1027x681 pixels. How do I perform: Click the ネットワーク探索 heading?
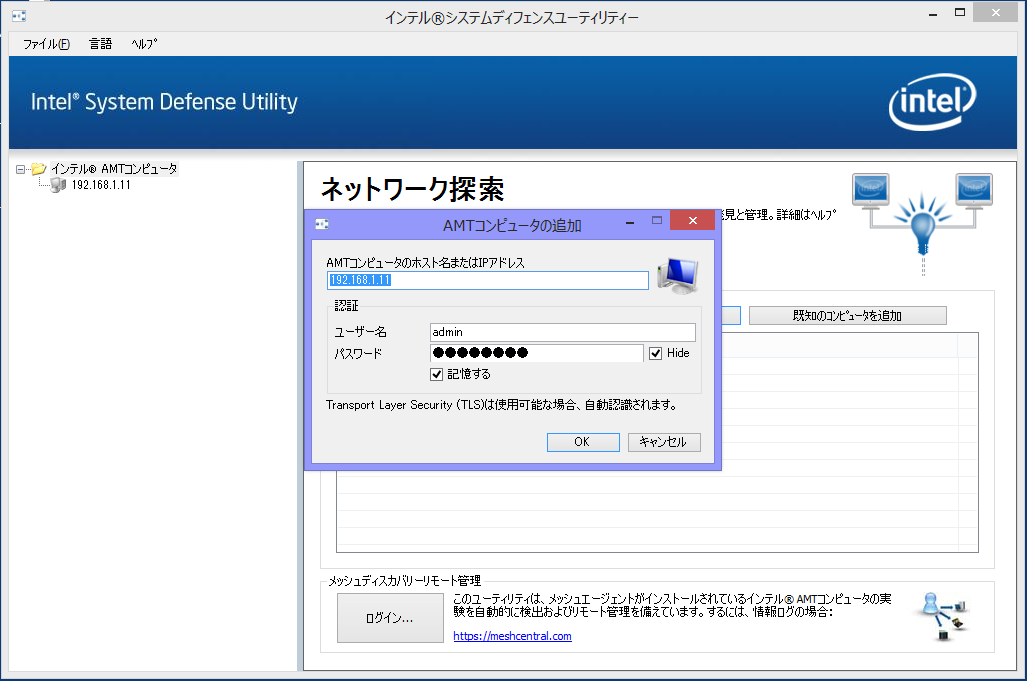click(413, 189)
